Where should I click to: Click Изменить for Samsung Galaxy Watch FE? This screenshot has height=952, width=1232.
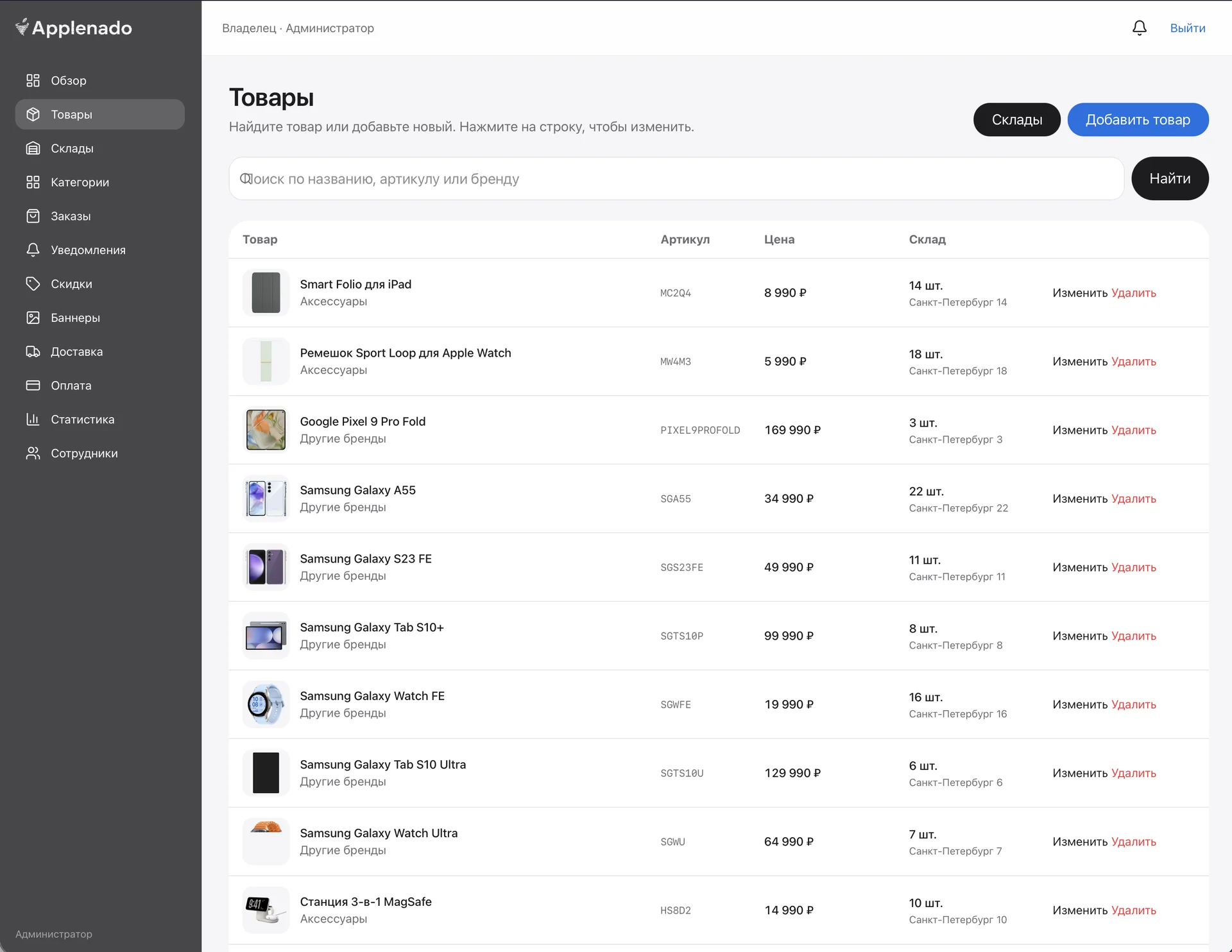(x=1080, y=704)
